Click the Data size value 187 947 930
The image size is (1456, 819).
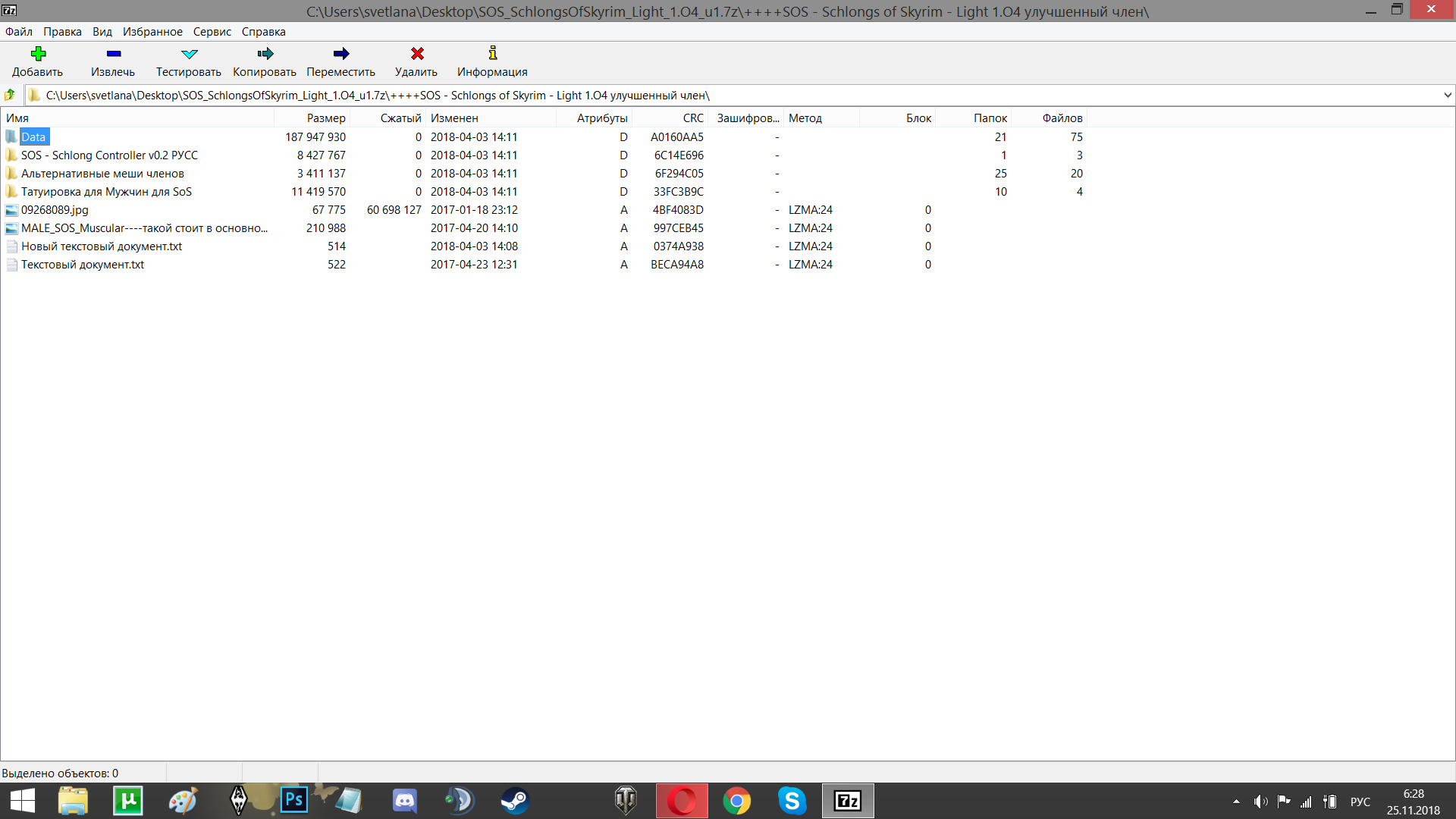[315, 137]
